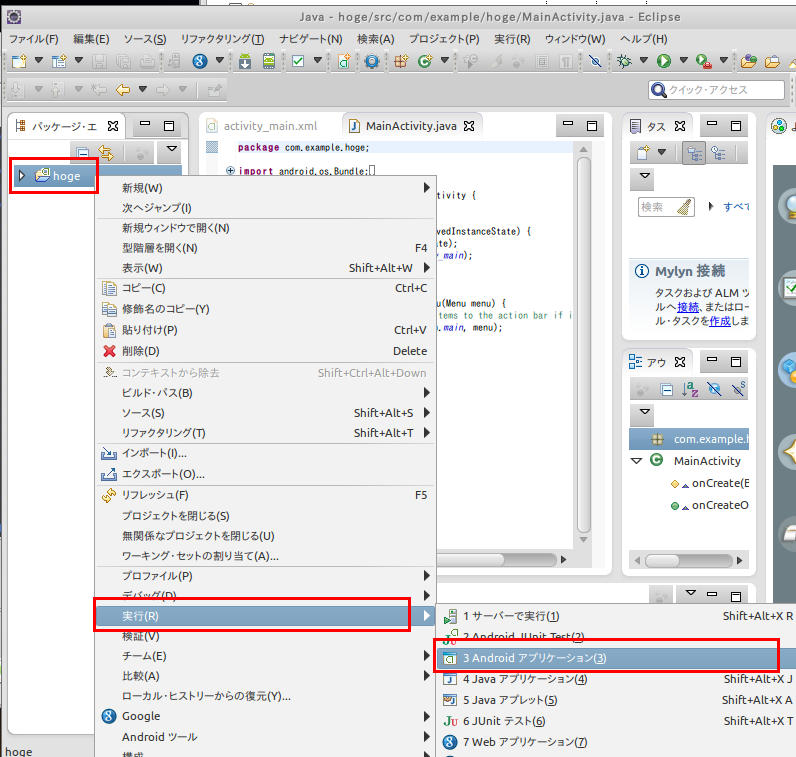Image resolution: width=796 pixels, height=757 pixels.
Task: Open the Package Explorer view menu dropdown
Action: [x=172, y=149]
